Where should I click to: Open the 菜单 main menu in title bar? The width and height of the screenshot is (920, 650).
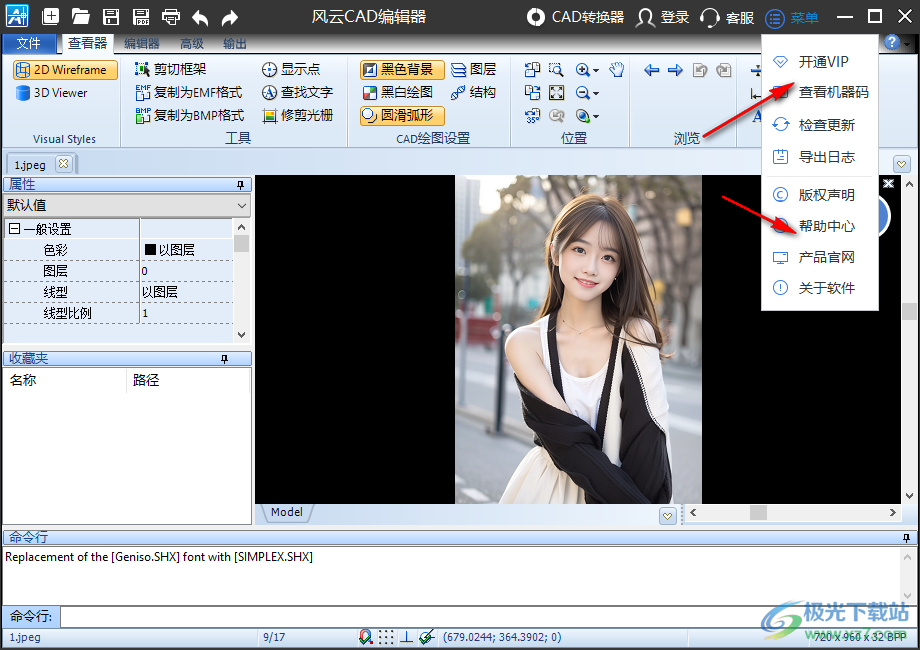pos(792,18)
